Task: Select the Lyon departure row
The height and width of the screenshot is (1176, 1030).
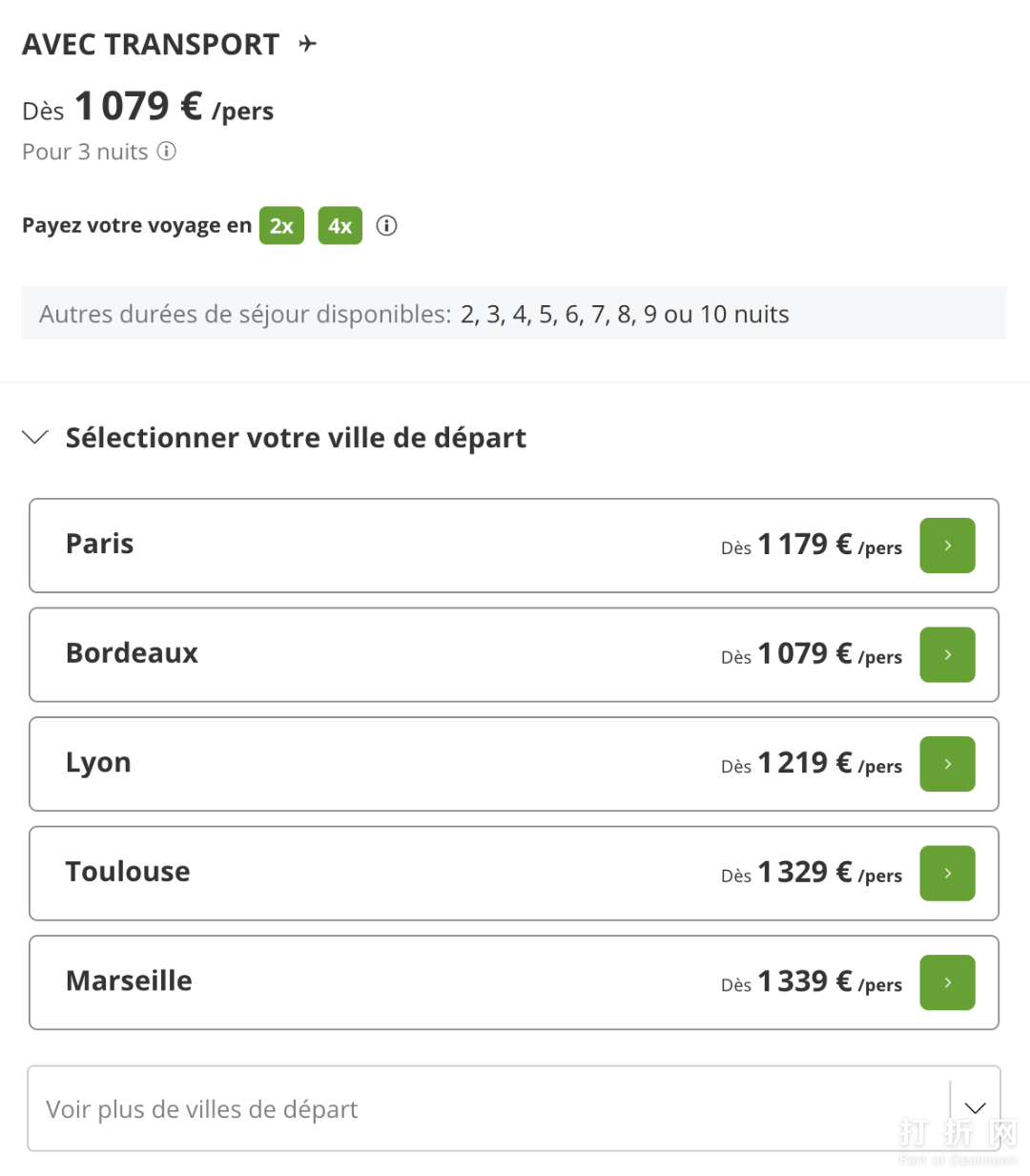Action: tap(381, 764)
